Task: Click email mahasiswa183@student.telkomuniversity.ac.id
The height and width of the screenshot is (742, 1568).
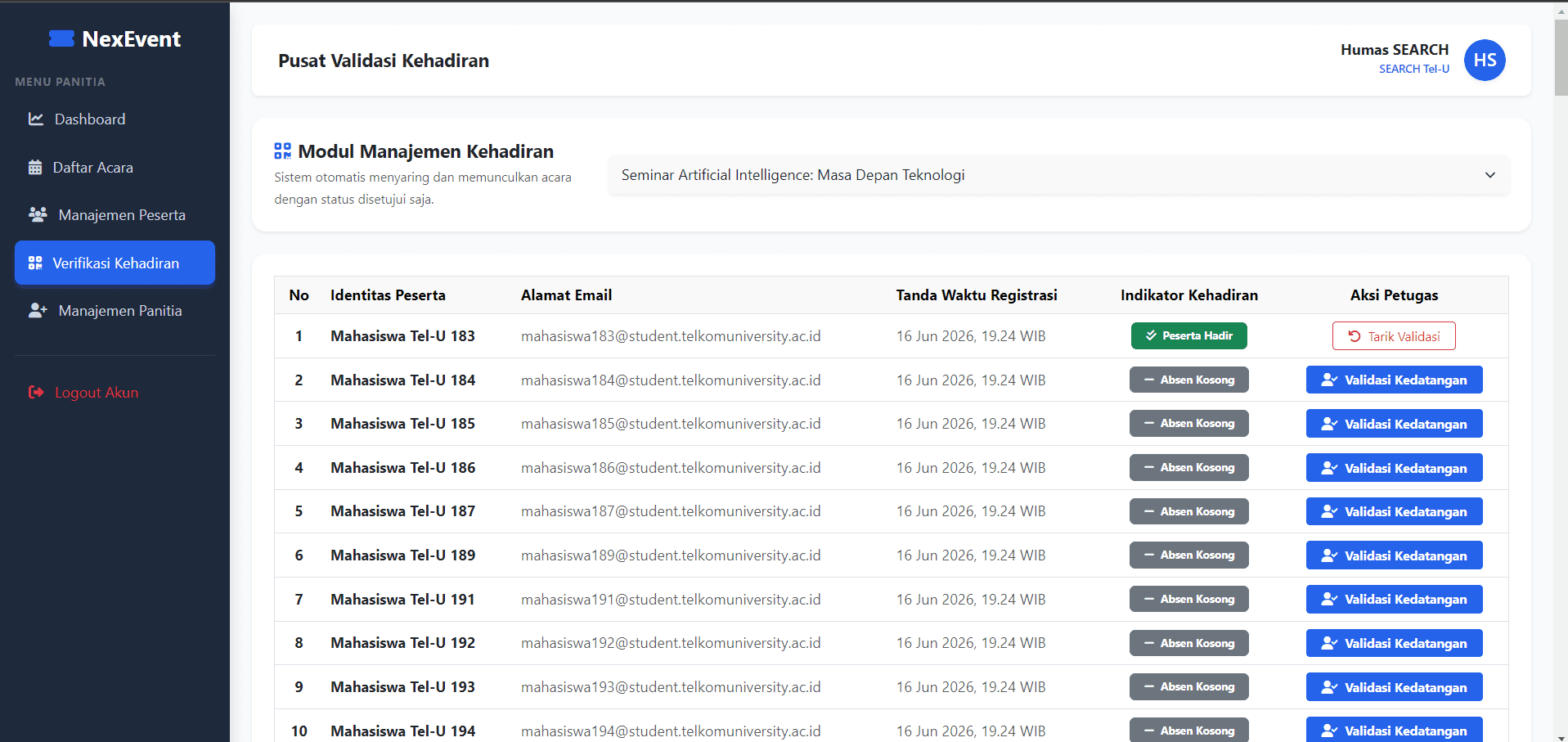Action: 671,336
